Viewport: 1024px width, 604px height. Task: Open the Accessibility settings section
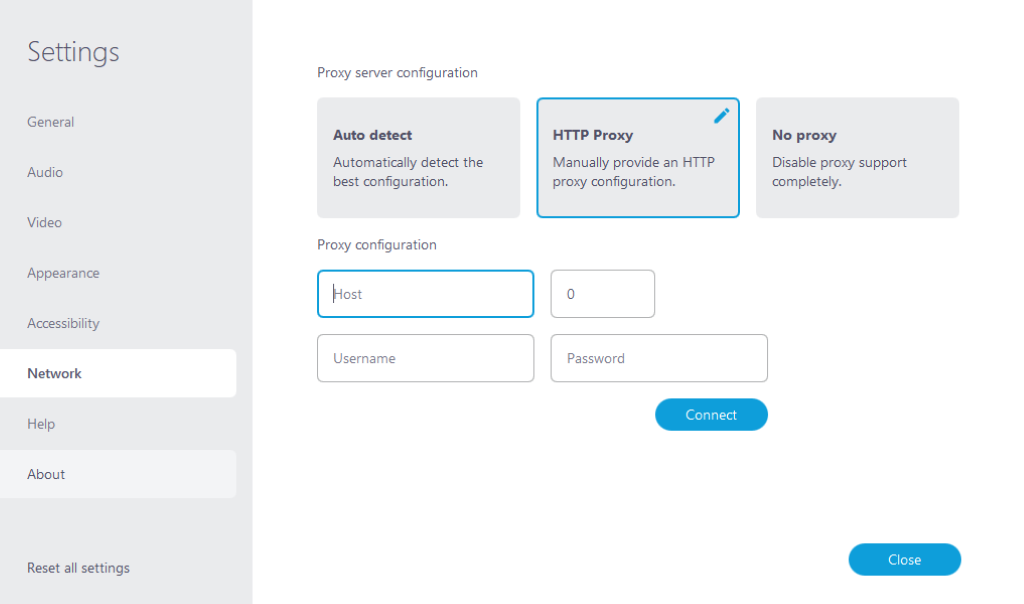point(63,323)
